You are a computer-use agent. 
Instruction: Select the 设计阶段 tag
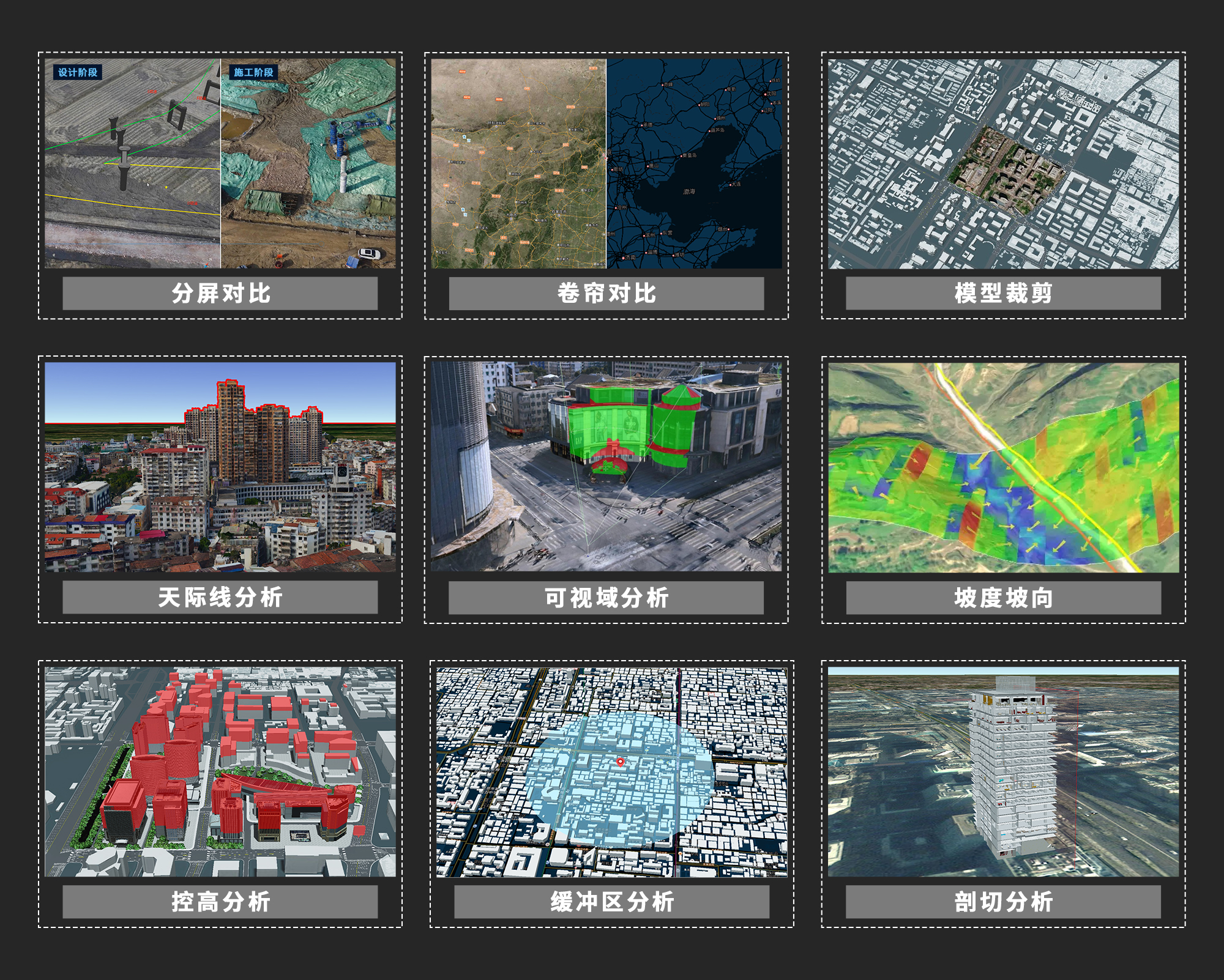point(77,72)
